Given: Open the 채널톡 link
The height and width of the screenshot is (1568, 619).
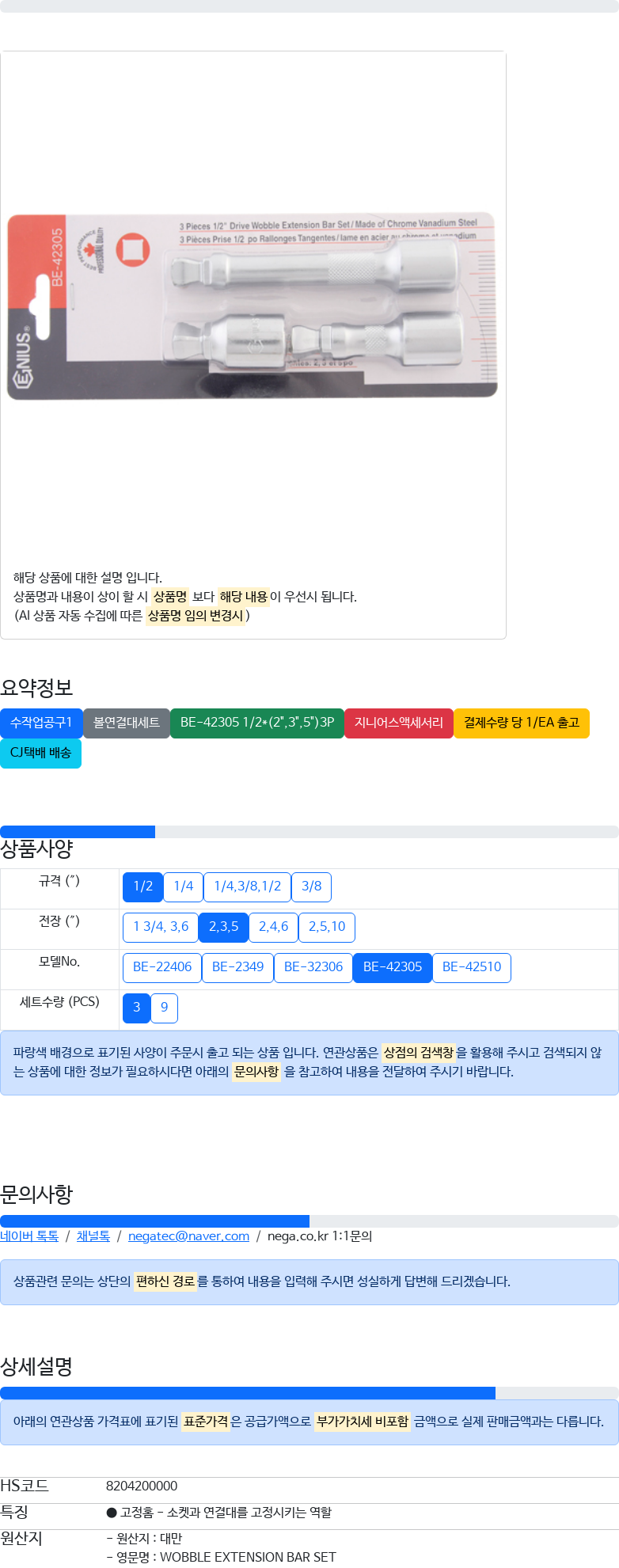Looking at the screenshot, I should [93, 1236].
